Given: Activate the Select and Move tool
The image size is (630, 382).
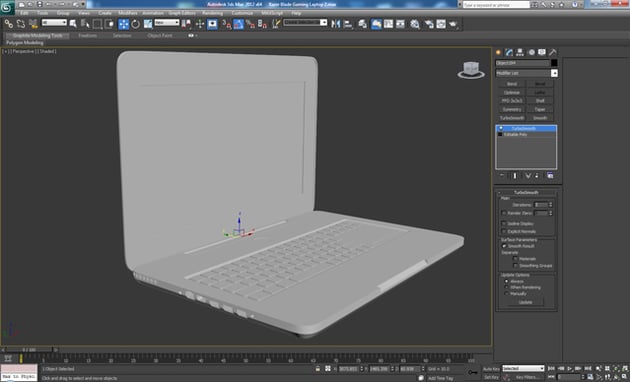Looking at the screenshot, I should [x=124, y=24].
